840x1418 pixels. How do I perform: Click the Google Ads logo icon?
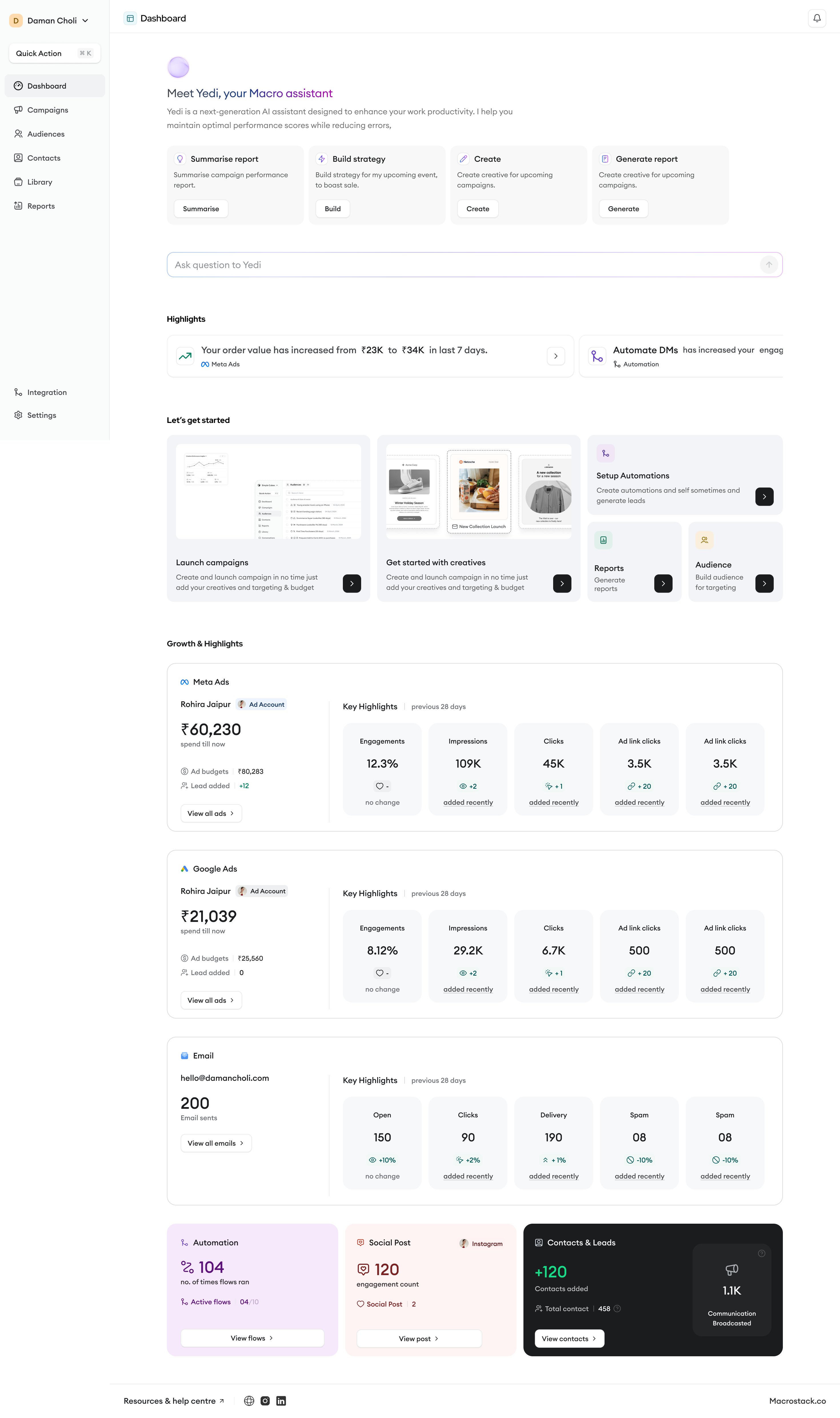185,869
